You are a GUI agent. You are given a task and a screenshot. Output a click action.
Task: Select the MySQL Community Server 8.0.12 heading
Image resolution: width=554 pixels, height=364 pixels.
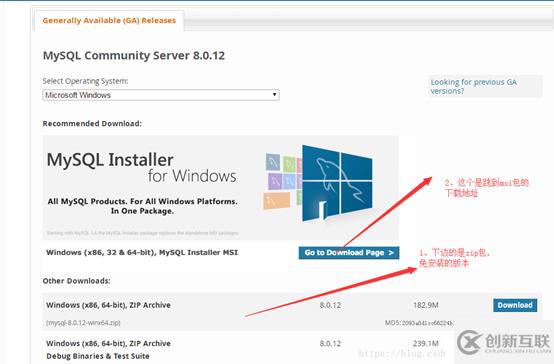(134, 55)
